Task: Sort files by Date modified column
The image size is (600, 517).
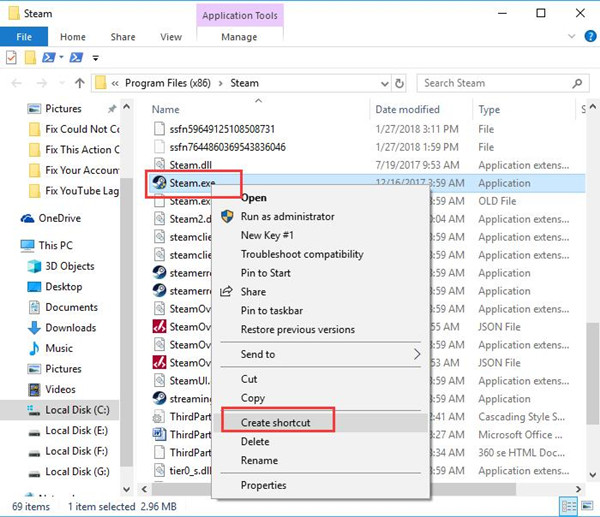Action: tap(407, 109)
